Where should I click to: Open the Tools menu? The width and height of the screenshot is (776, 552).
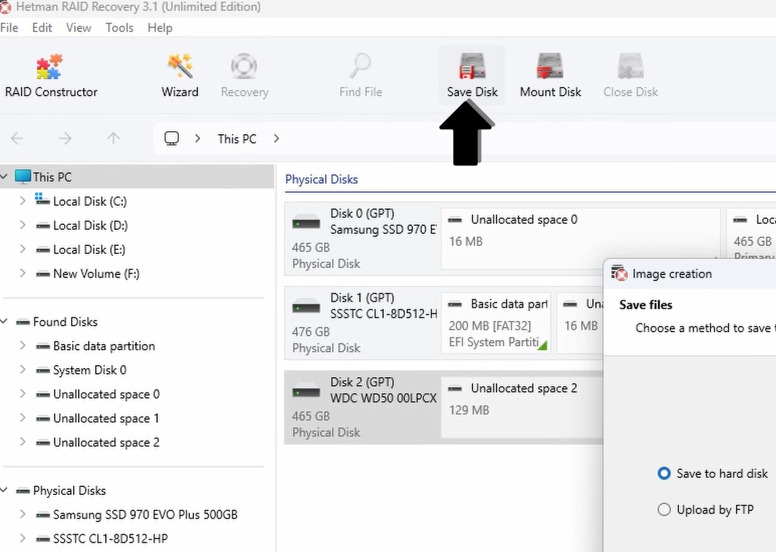click(119, 28)
